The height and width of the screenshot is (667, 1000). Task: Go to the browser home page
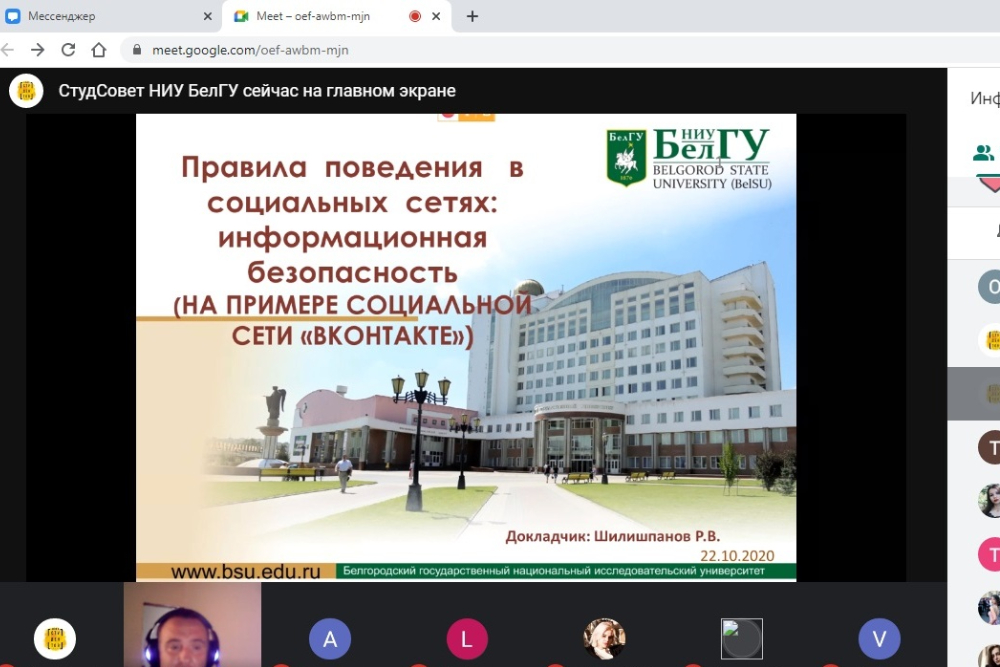click(x=98, y=50)
